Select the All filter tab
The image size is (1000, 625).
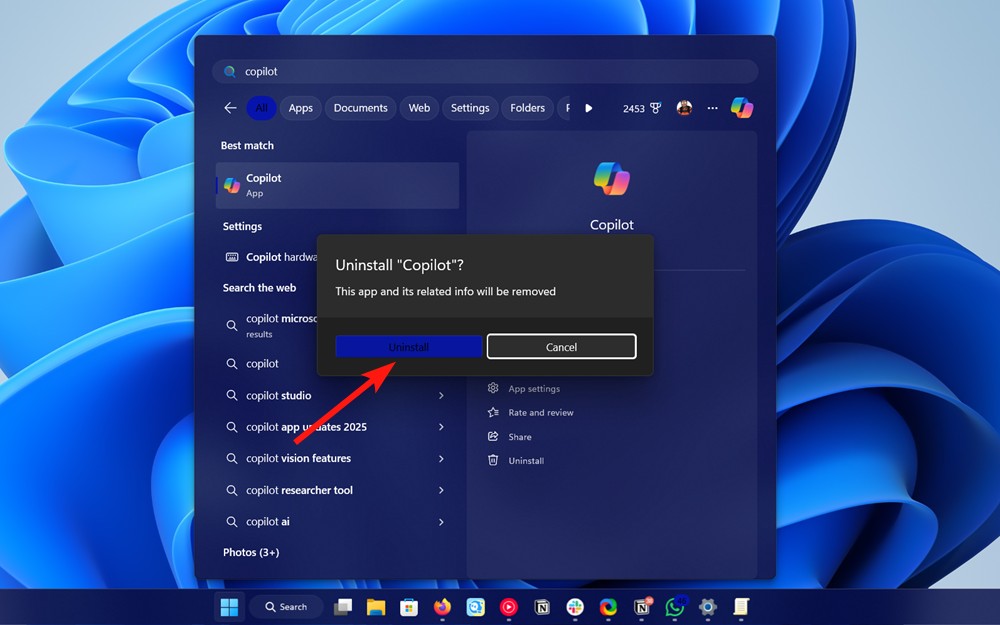[261, 108]
